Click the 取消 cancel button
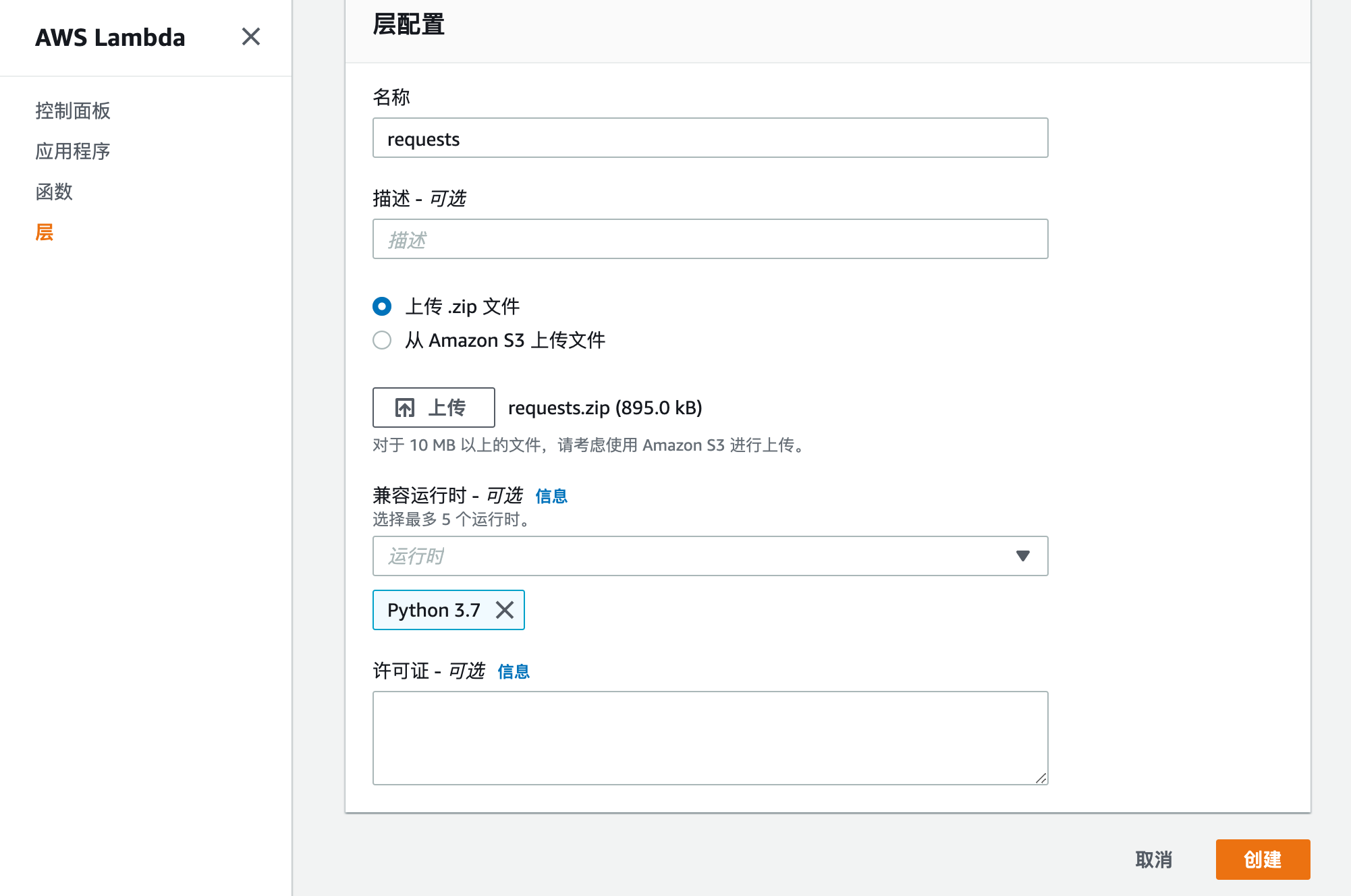 [1153, 860]
